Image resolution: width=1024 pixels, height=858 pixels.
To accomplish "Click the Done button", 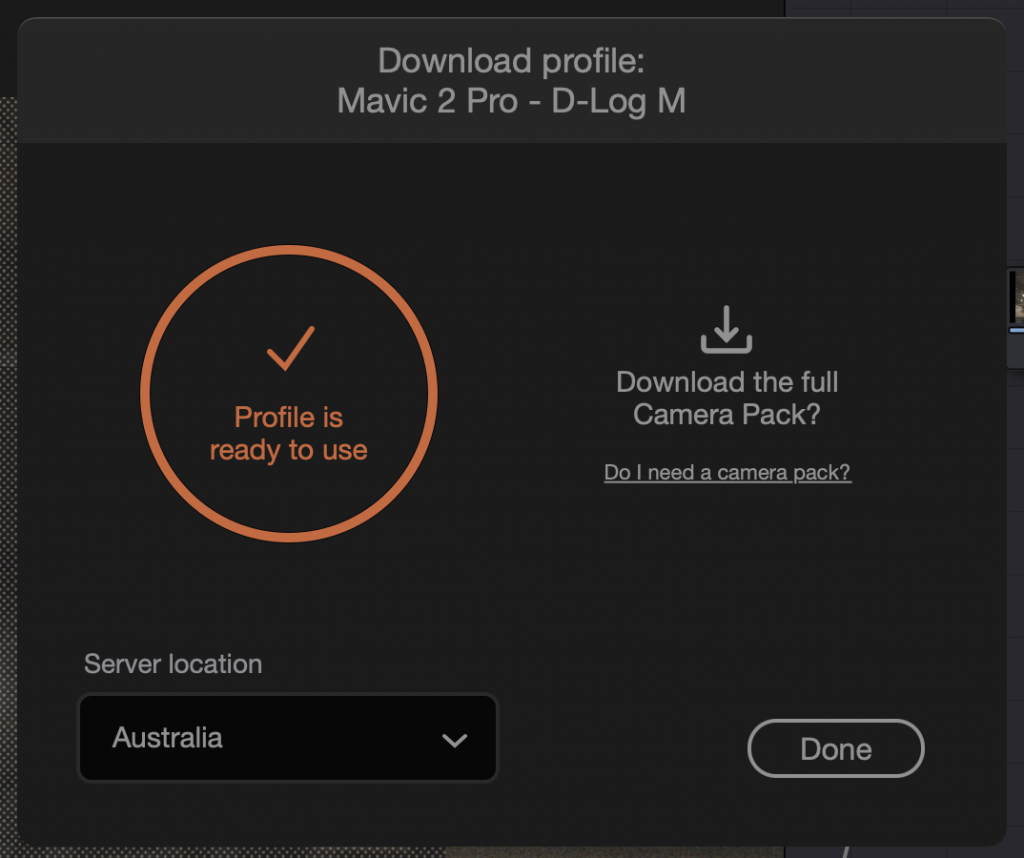I will (836, 748).
